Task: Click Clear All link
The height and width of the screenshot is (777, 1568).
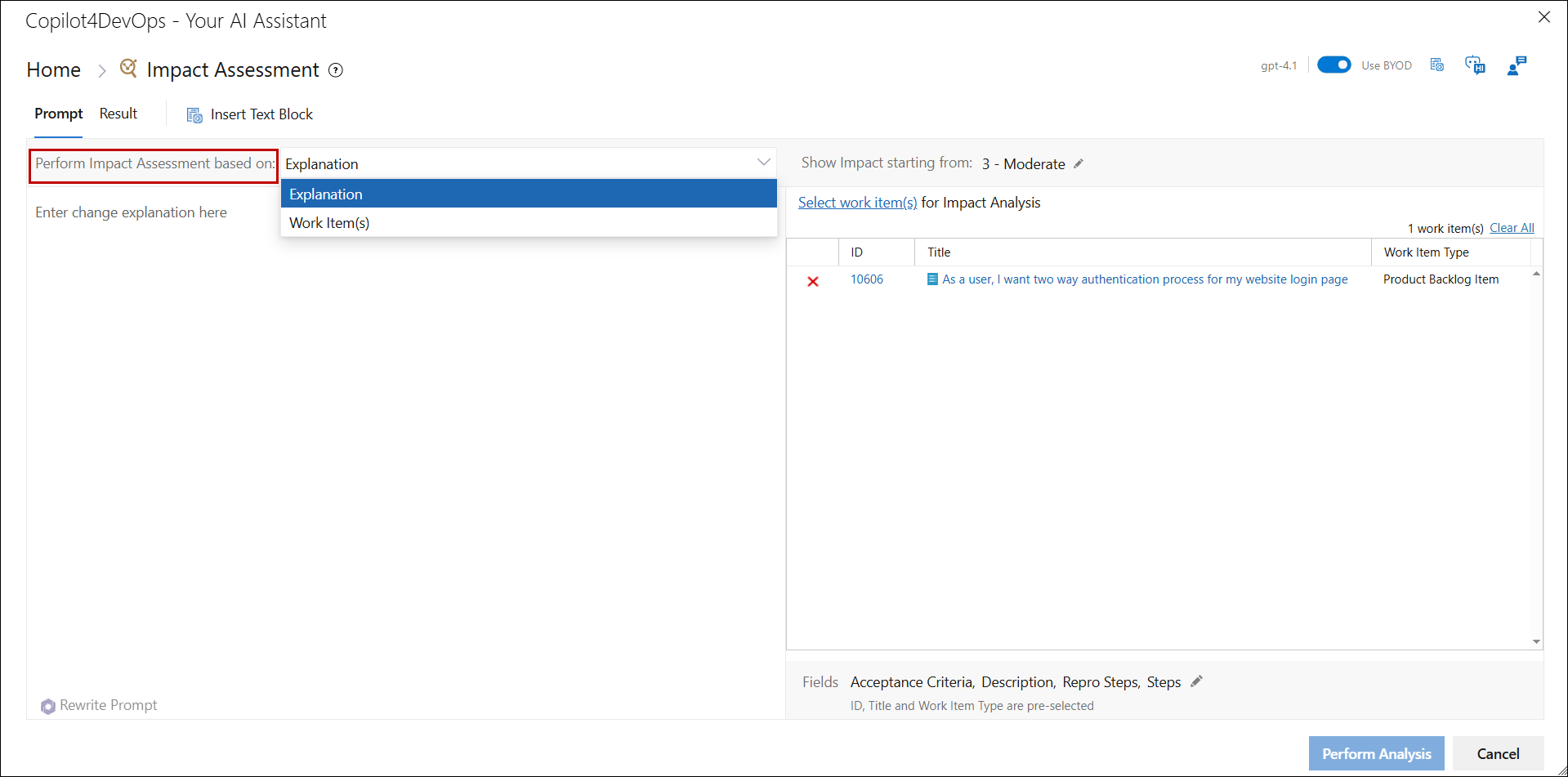Action: [1512, 228]
